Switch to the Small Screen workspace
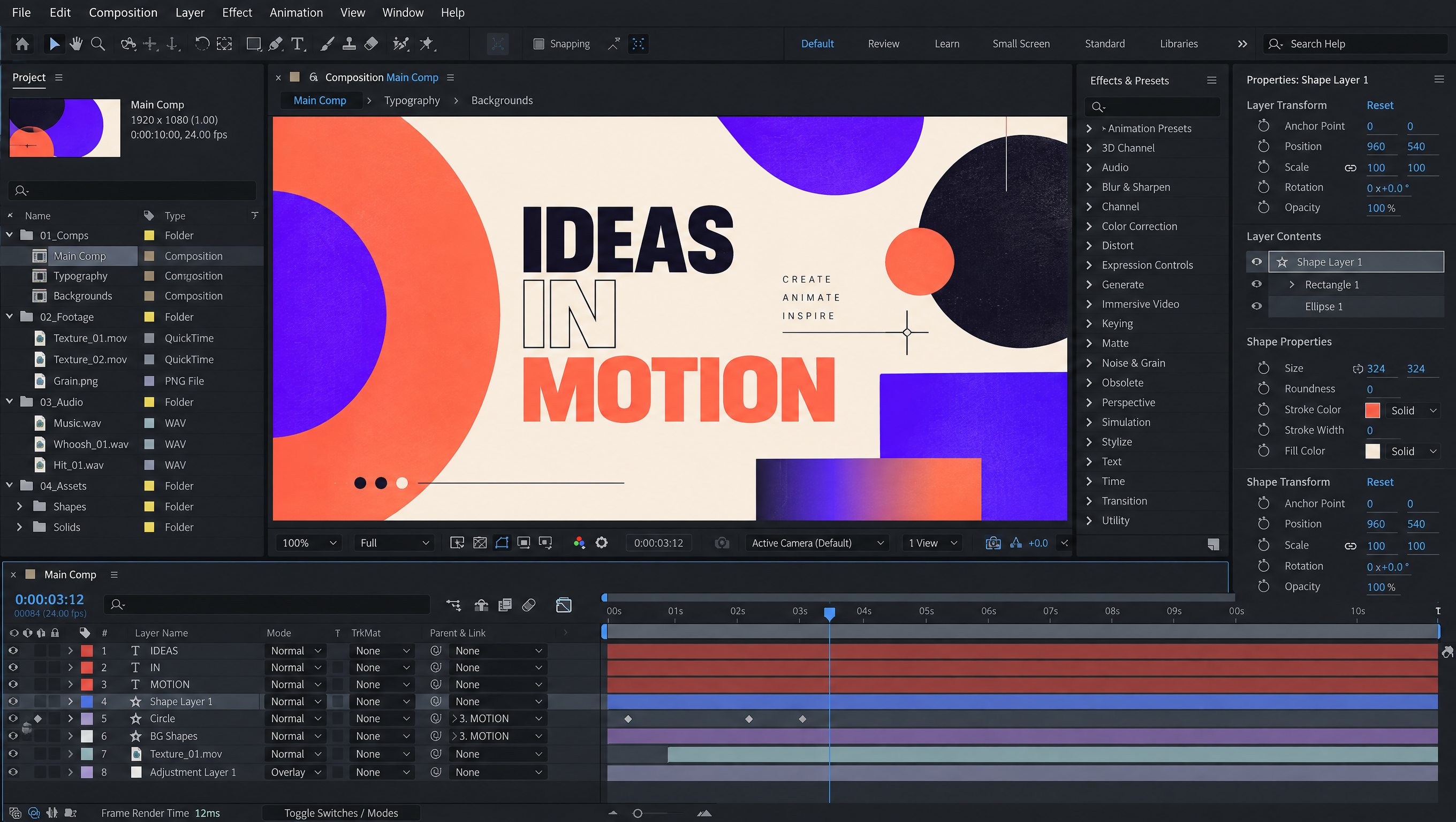 1021,43
